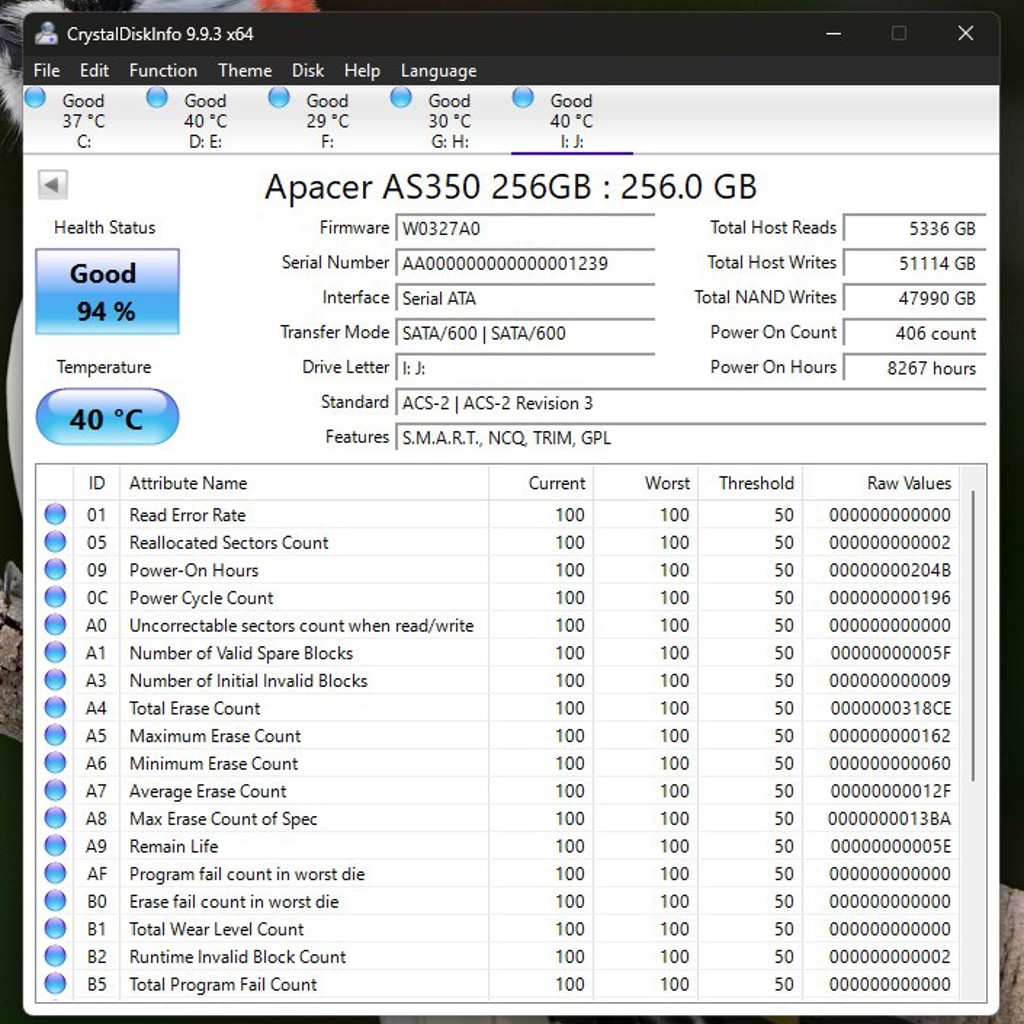Select the C: disk tab

(x=84, y=120)
